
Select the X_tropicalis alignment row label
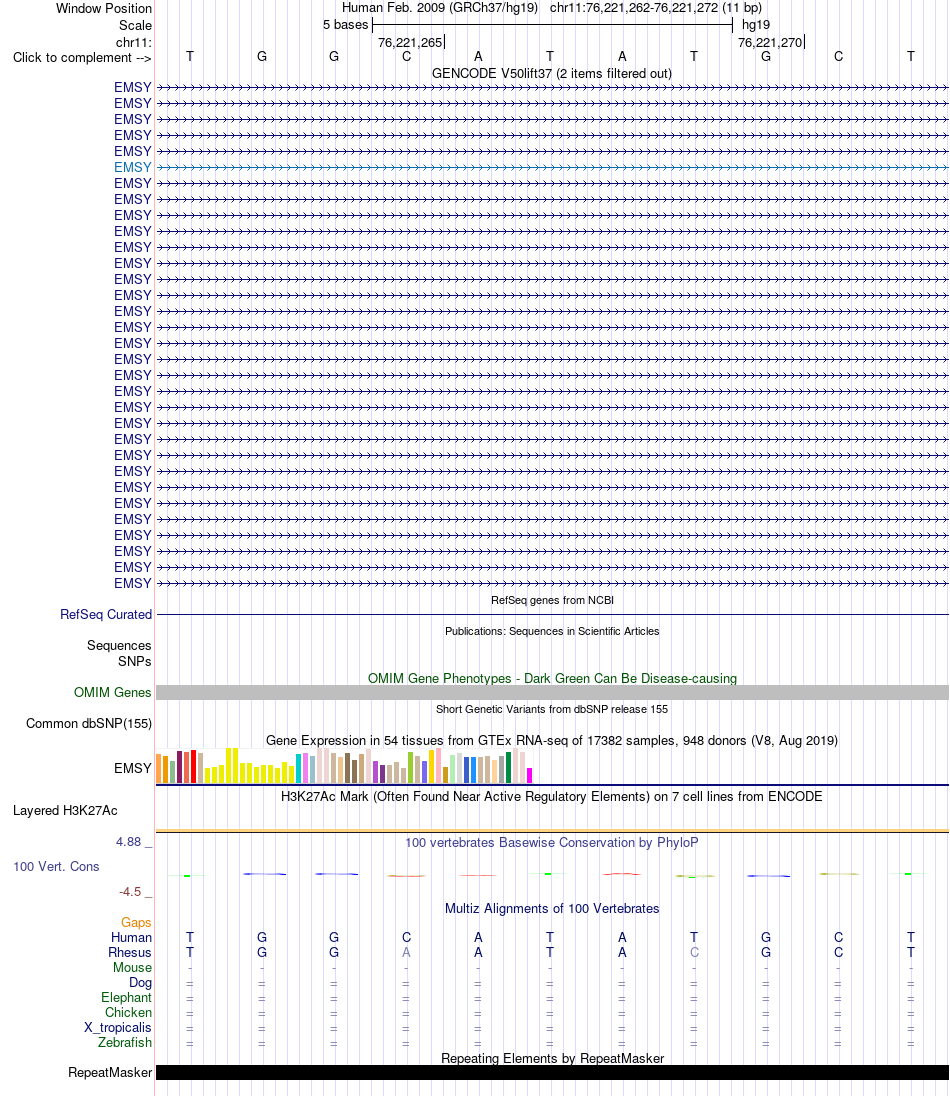tap(117, 1028)
